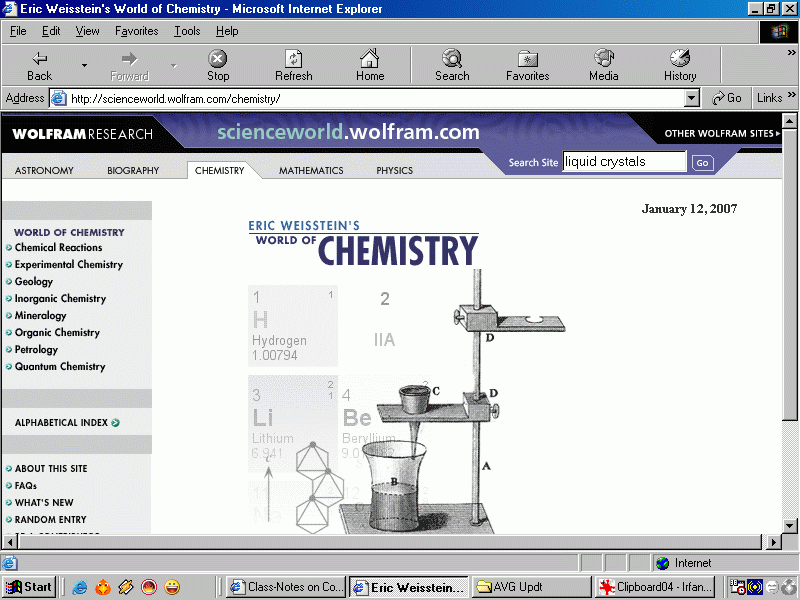The height and width of the screenshot is (600, 800).
Task: Click the page icon in the Address bar
Action: pyautogui.click(x=59, y=98)
